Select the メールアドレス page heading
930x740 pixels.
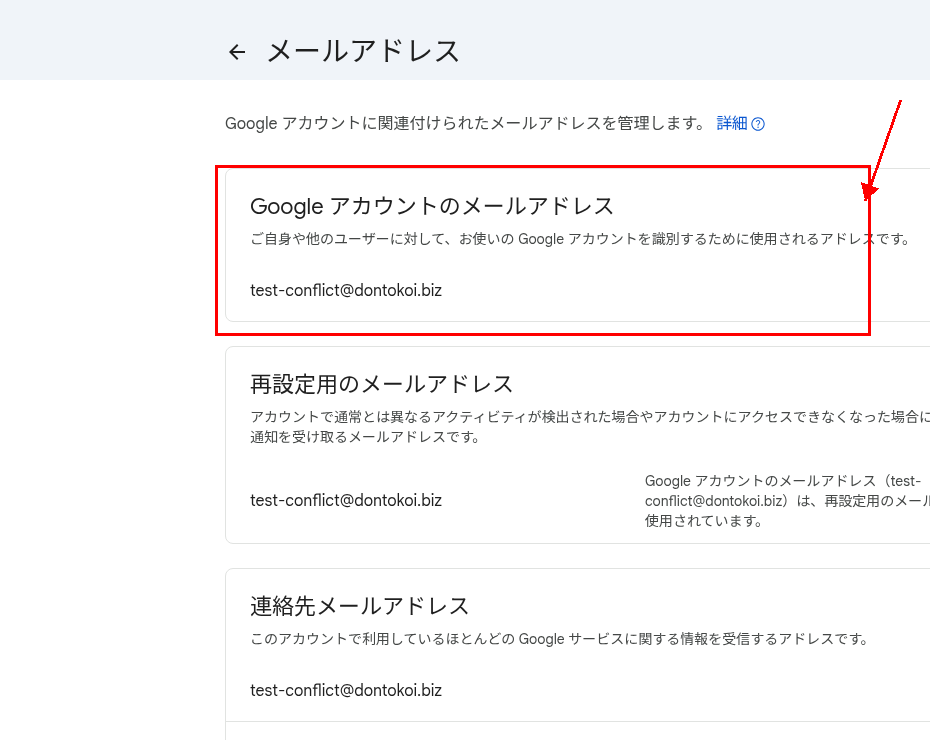pyautogui.click(x=364, y=51)
